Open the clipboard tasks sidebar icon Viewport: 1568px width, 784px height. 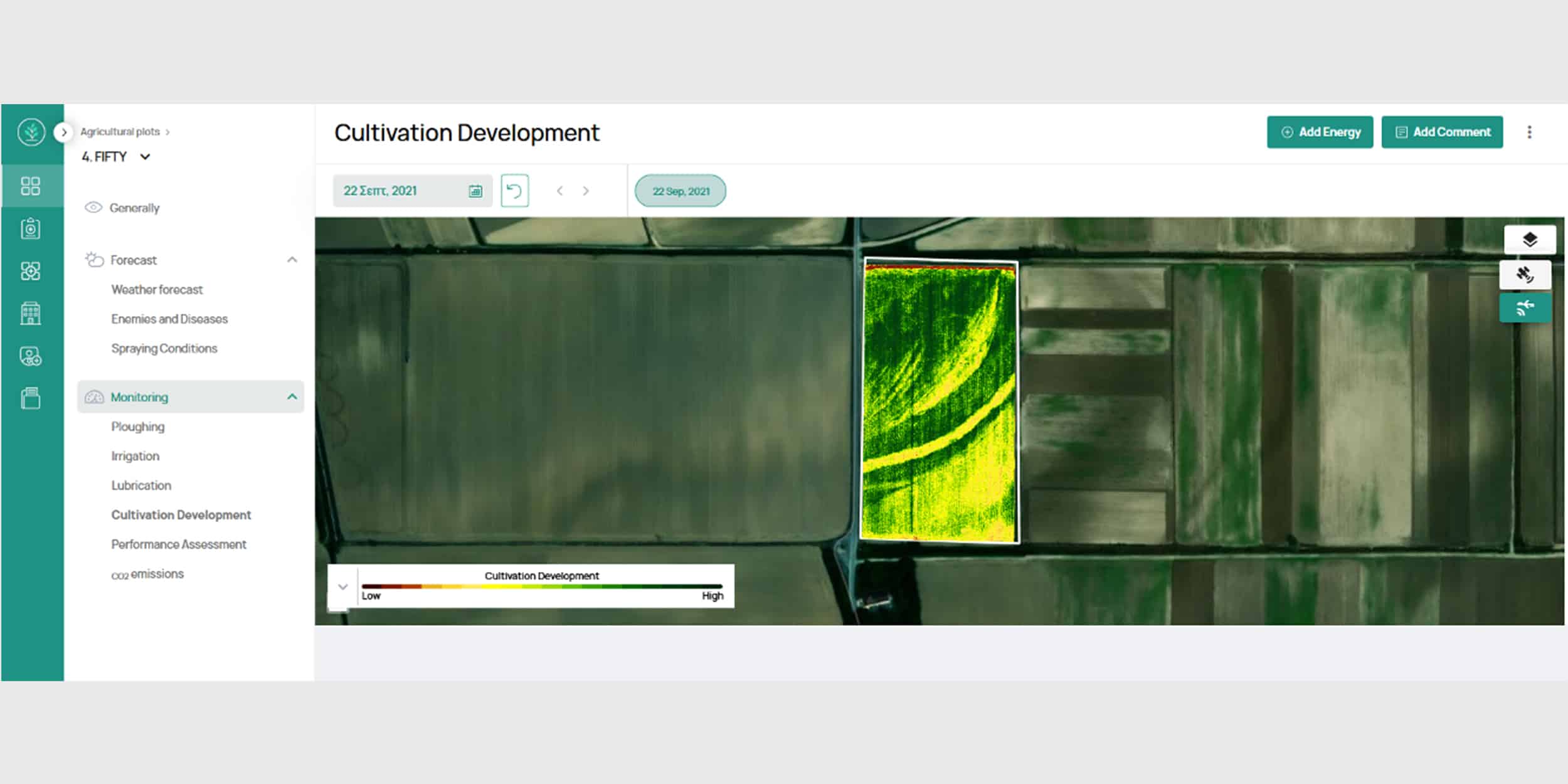point(30,228)
